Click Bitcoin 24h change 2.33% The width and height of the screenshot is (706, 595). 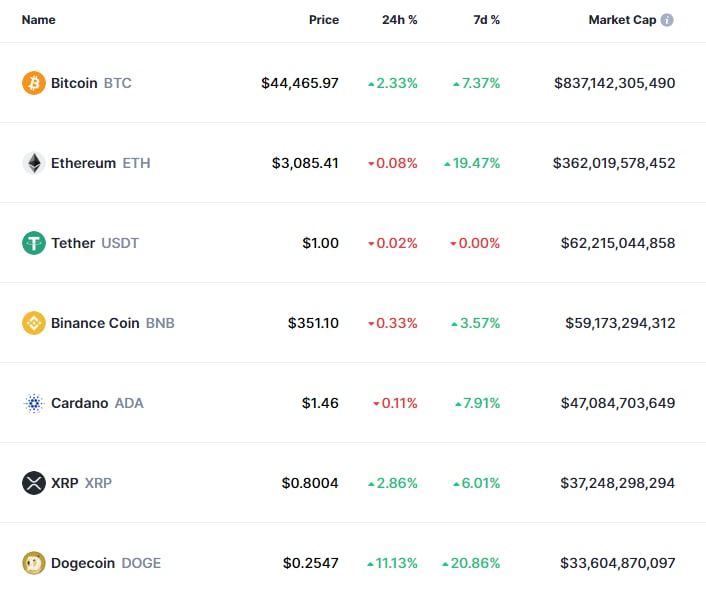(393, 83)
